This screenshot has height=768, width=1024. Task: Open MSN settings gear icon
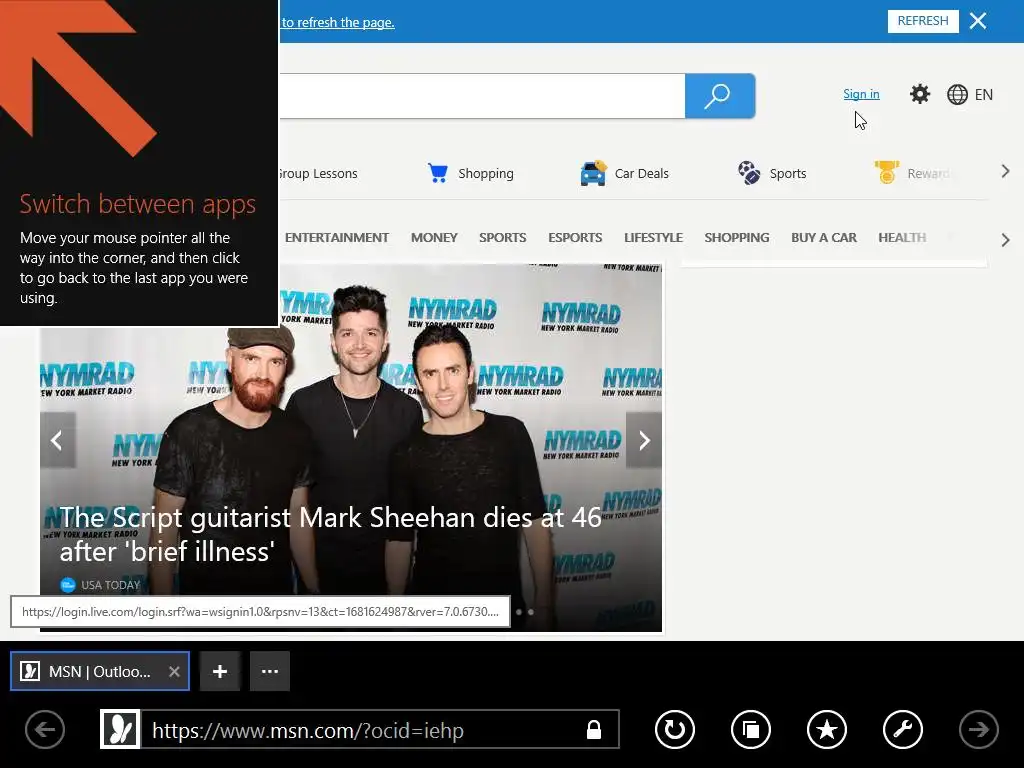click(x=920, y=94)
